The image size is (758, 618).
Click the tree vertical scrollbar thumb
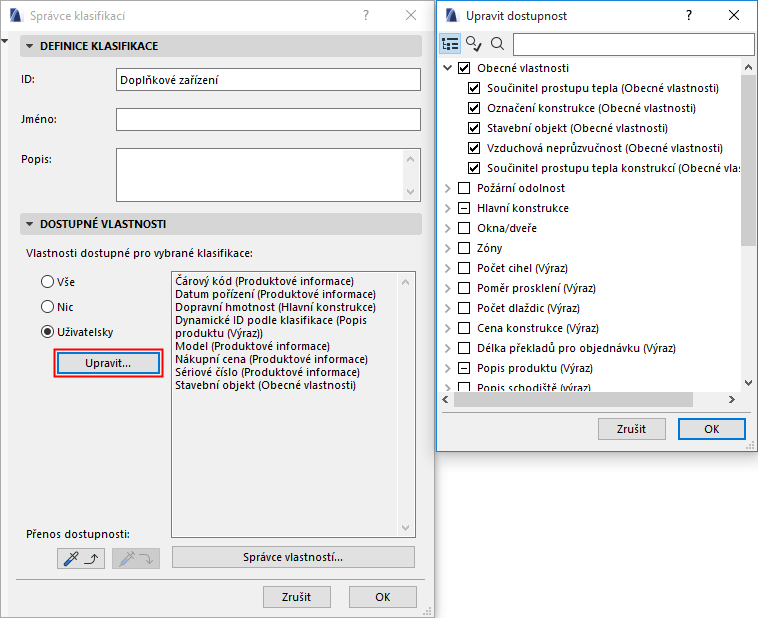click(748, 161)
